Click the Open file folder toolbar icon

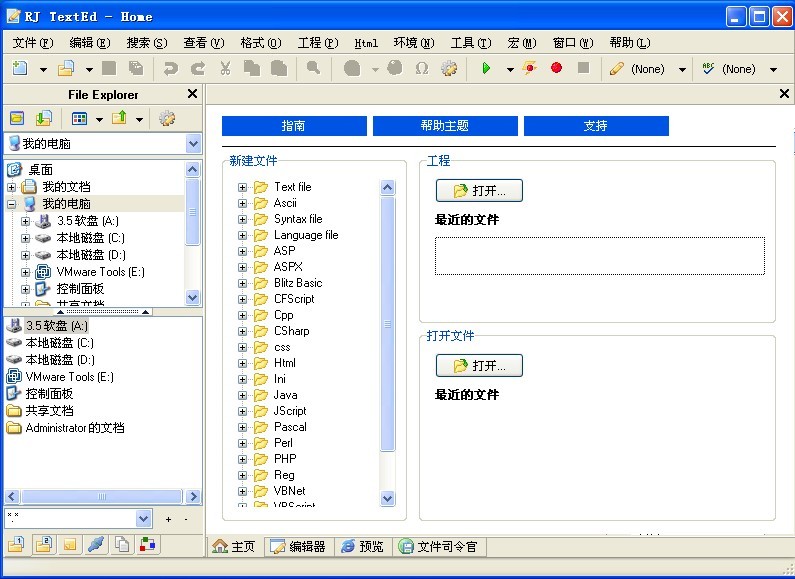(x=66, y=69)
